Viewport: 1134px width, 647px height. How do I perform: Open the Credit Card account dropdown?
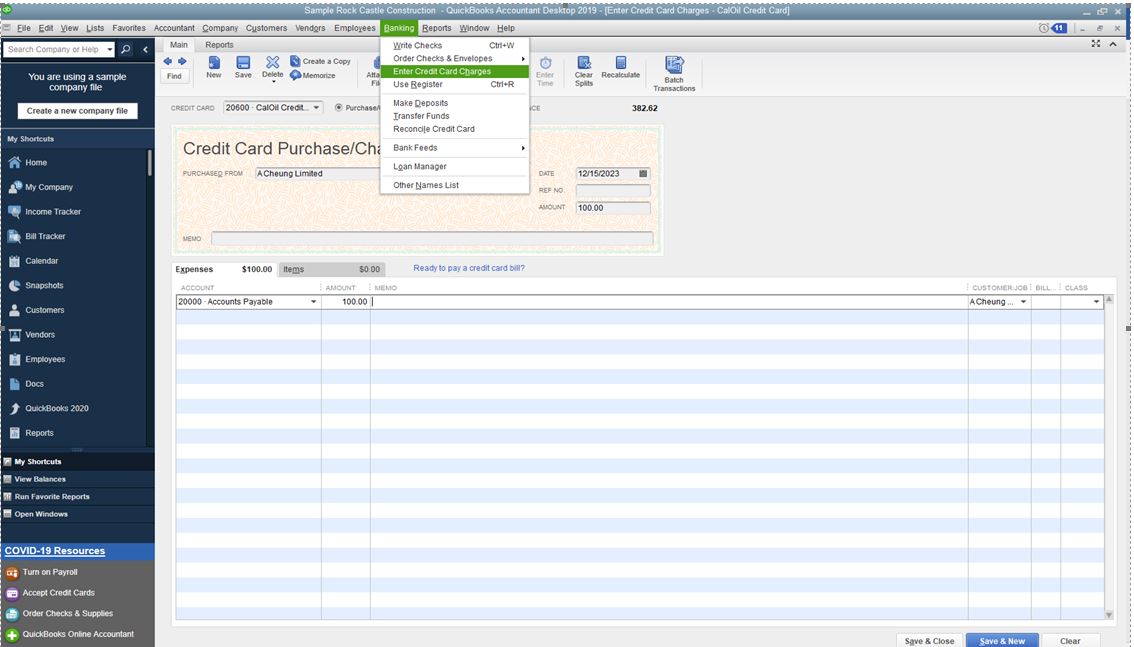pyautogui.click(x=316, y=108)
